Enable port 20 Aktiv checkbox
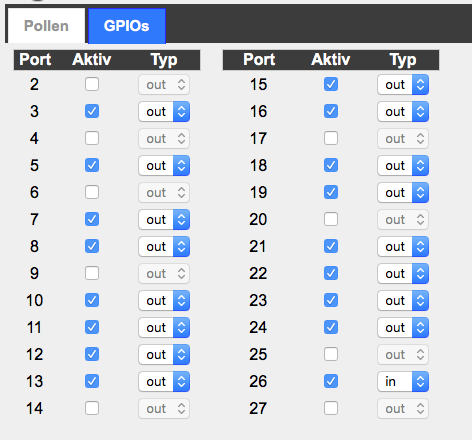Viewport: 472px width, 440px height. coord(331,219)
